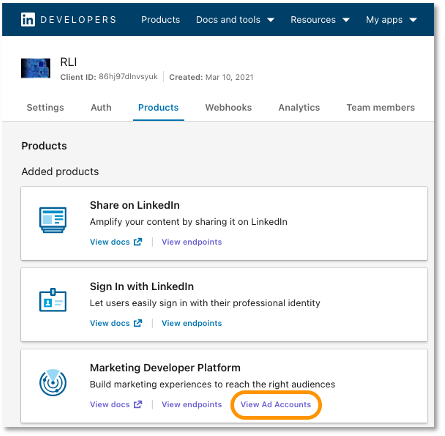Screen dimensions: 445x436
Task: Click the Share on LinkedIn product icon
Action: pyautogui.click(x=53, y=220)
